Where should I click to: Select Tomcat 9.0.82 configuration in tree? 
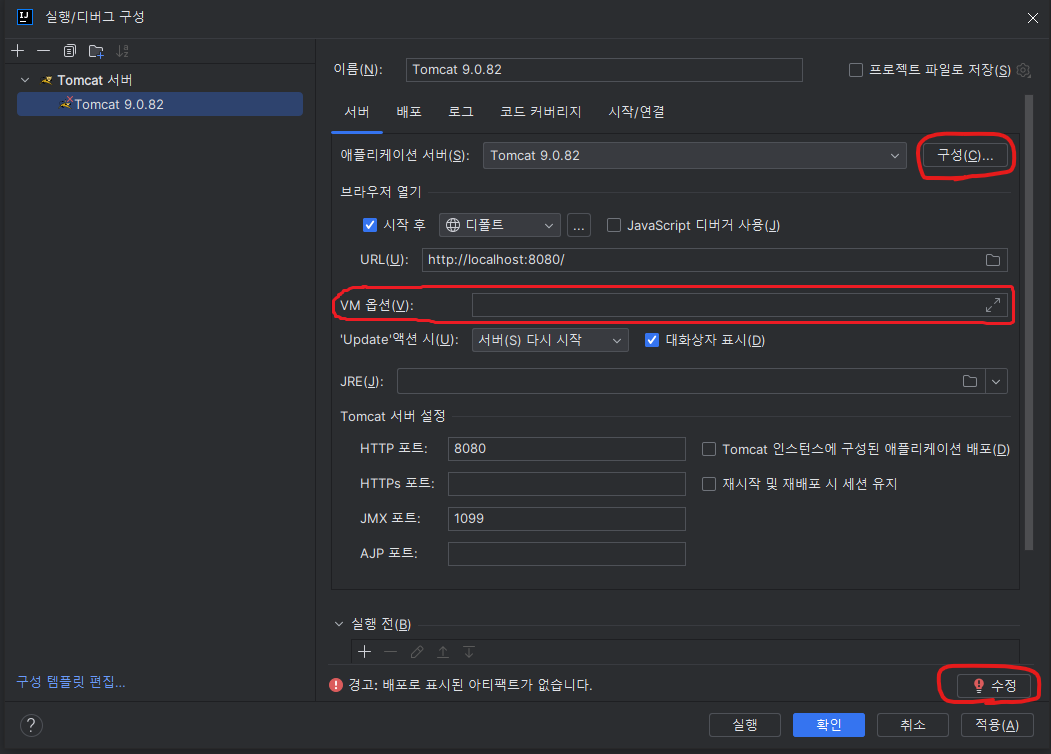tap(160, 105)
